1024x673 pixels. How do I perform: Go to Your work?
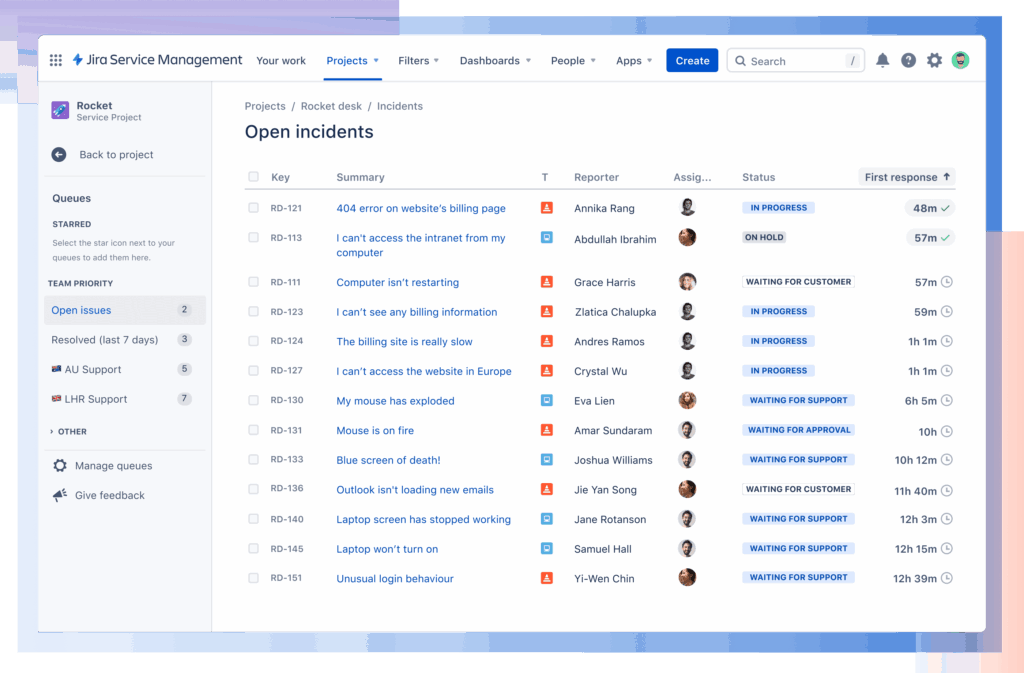(x=281, y=61)
